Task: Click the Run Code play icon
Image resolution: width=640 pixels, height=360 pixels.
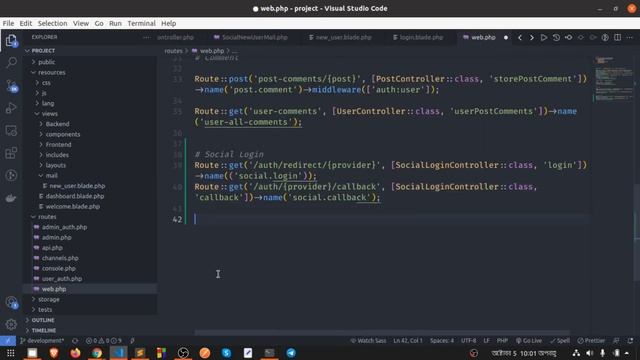Action: (544, 38)
